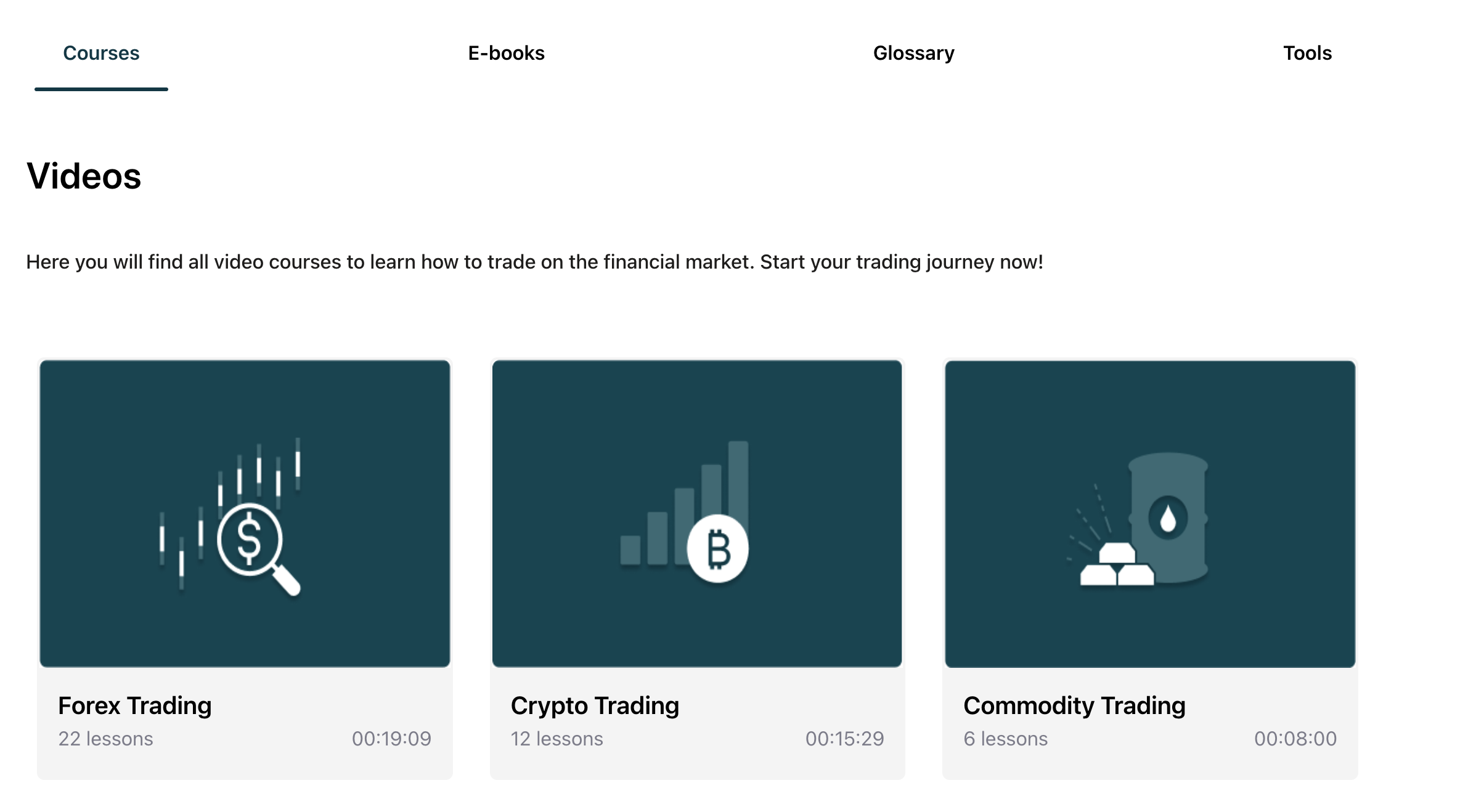Open the Commodity Trading course title

(1074, 705)
